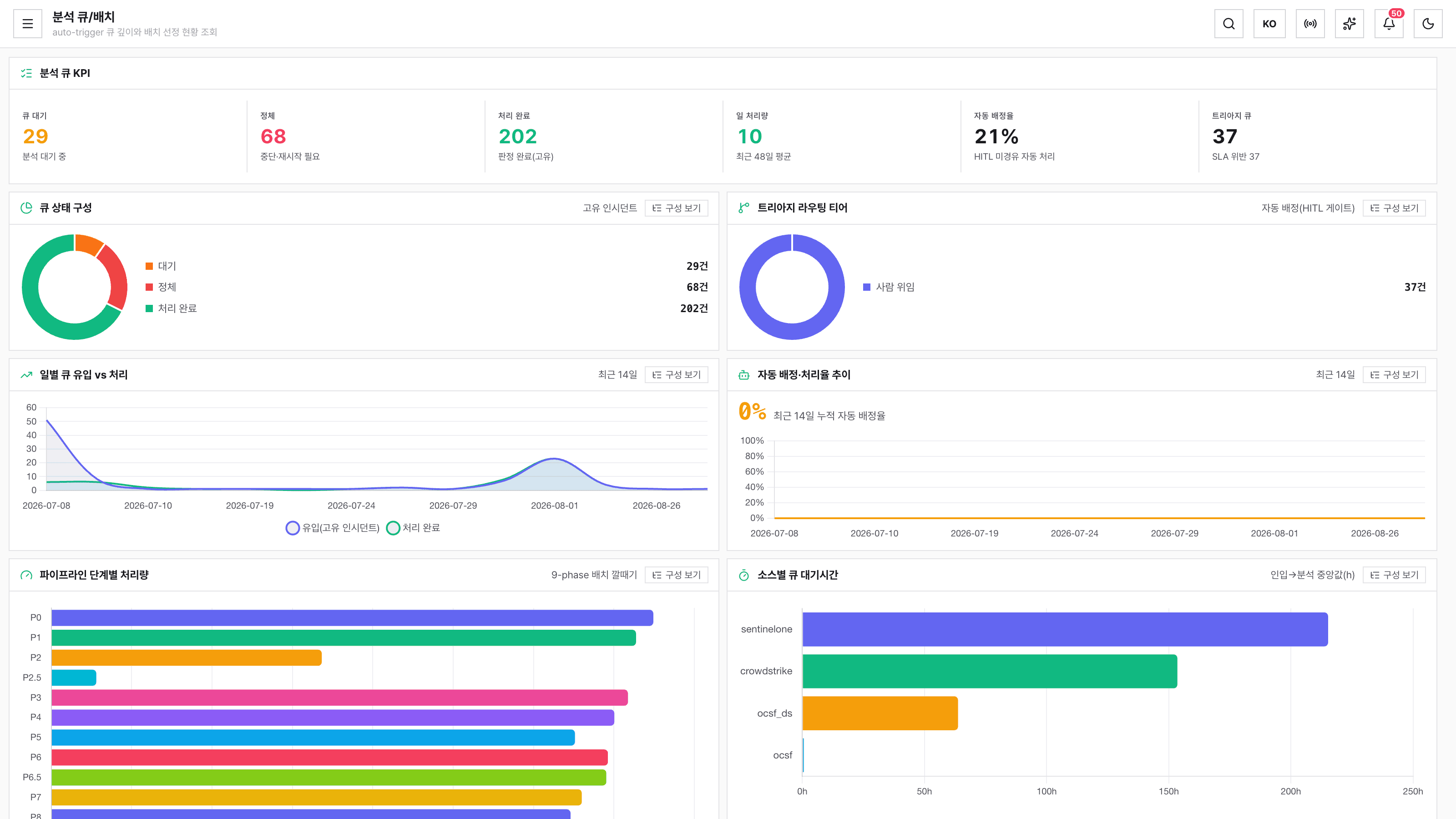Screen dimensions: 1456x819
Task: Click the 소스별 큐 대기시간 stopwatch icon
Action: point(744,575)
